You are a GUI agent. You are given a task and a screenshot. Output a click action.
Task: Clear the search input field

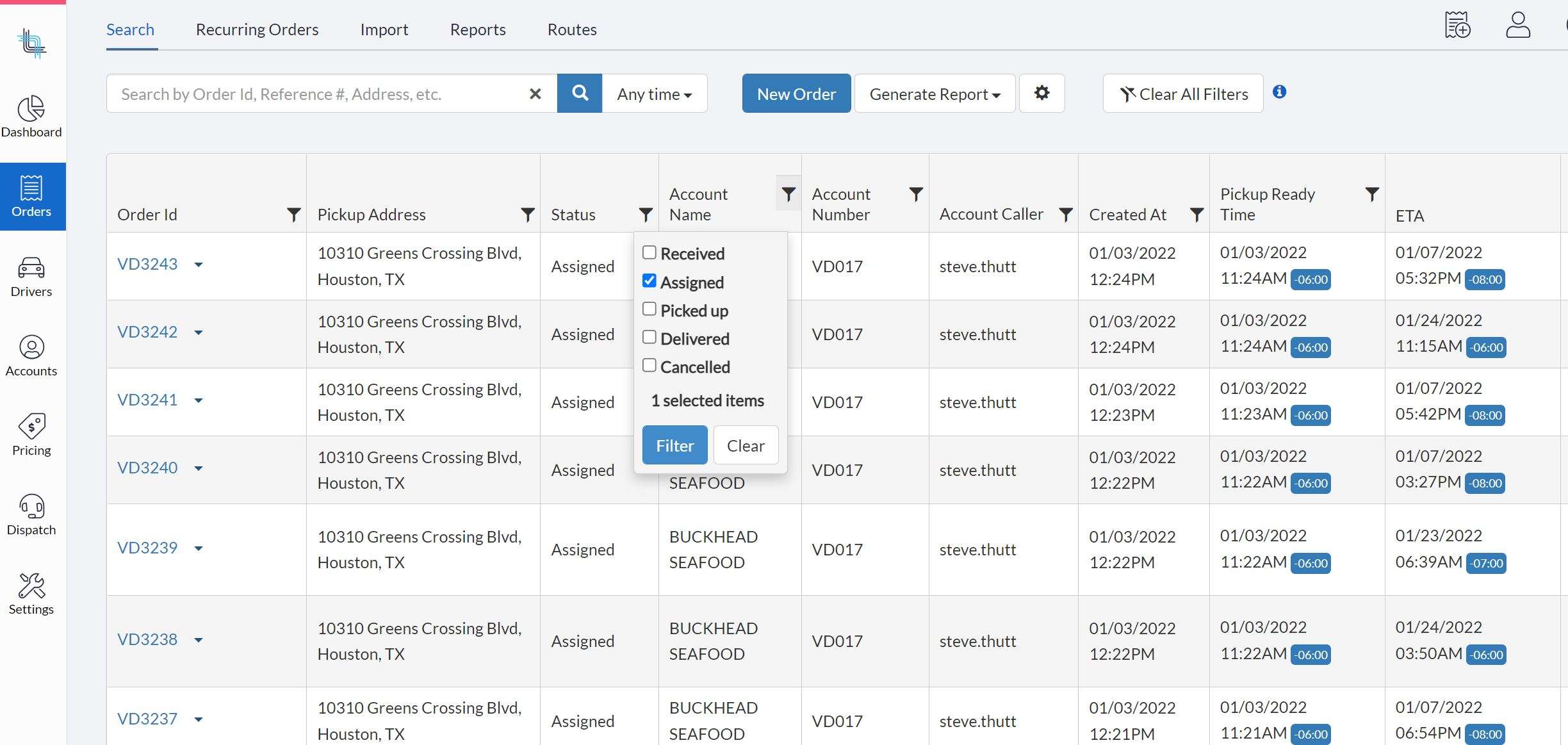[x=535, y=93]
